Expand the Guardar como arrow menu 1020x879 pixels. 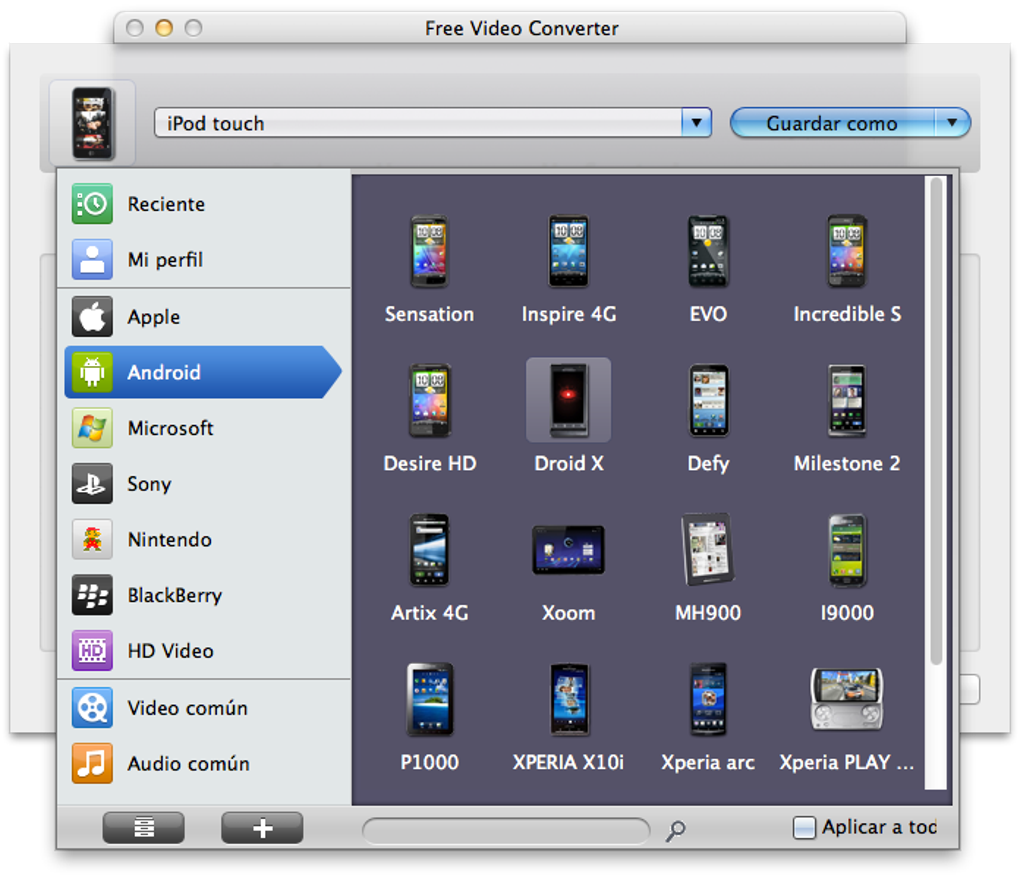(952, 122)
